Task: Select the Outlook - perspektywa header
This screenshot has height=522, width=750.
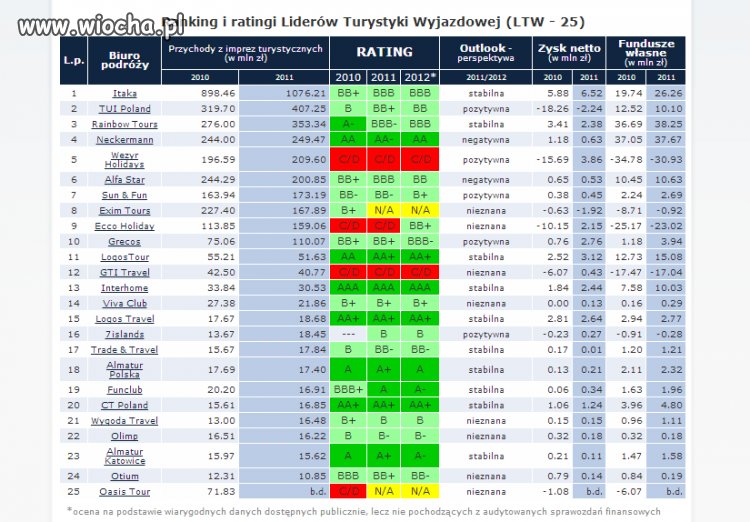Action: (486, 53)
